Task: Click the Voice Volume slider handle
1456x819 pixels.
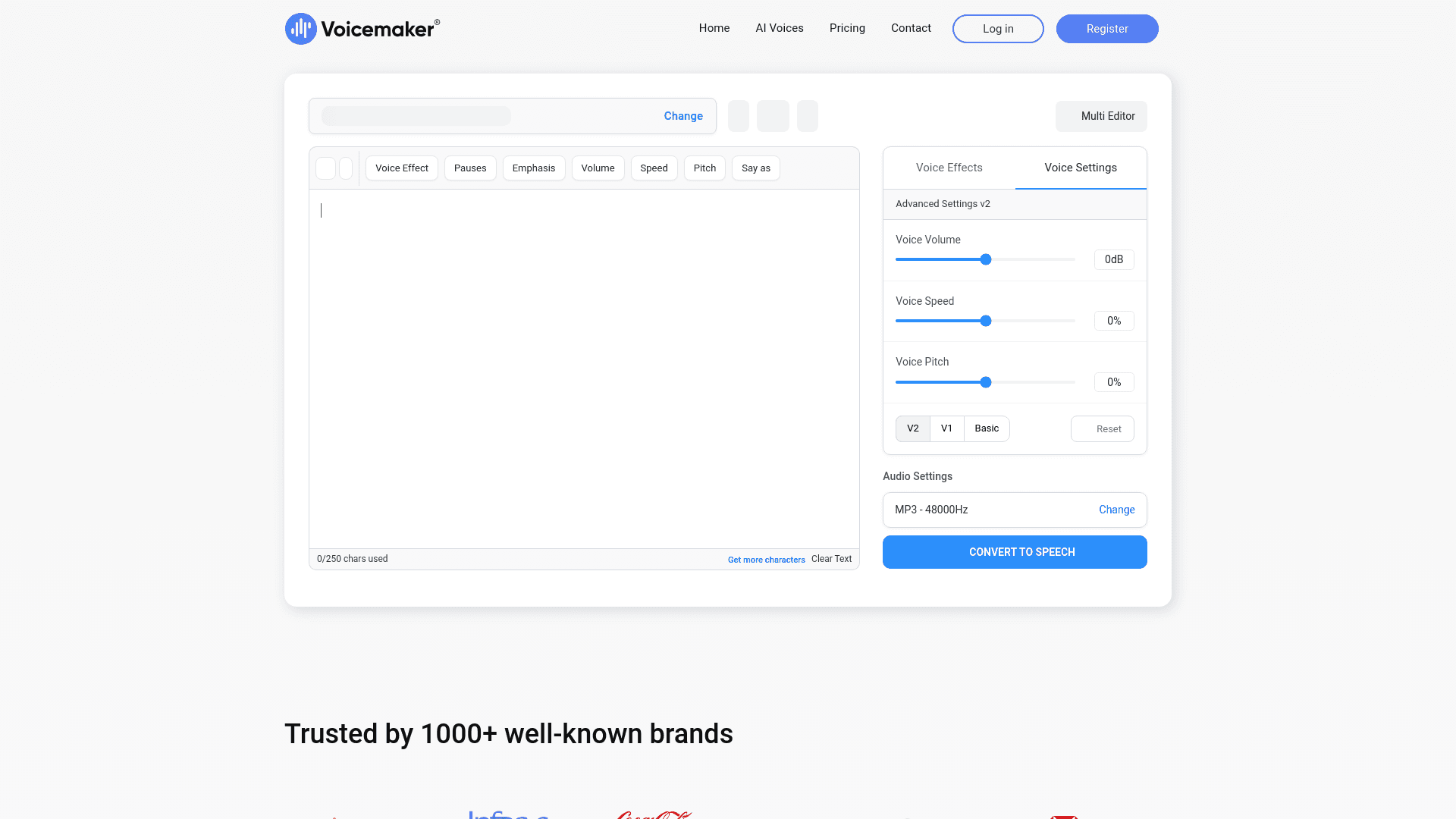Action: (x=986, y=259)
